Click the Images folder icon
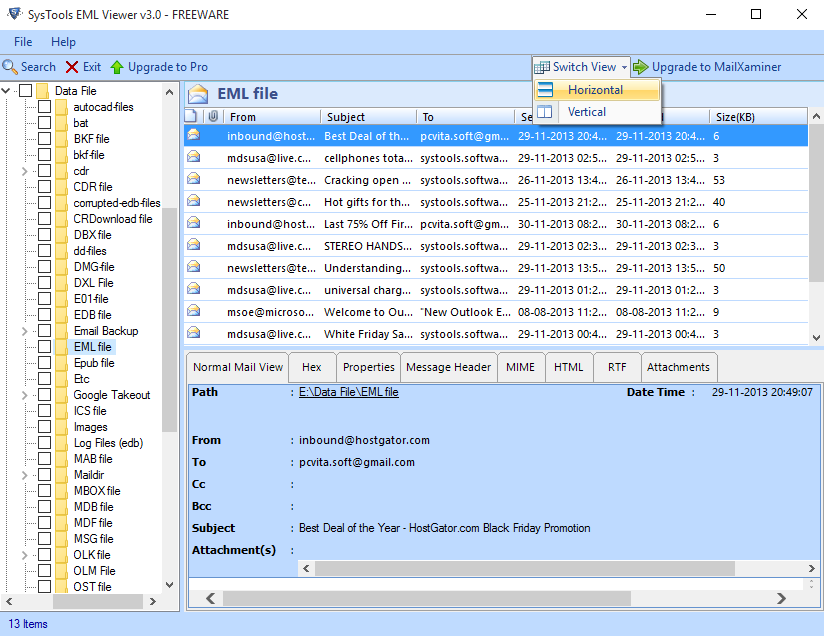824x636 pixels. (62, 427)
